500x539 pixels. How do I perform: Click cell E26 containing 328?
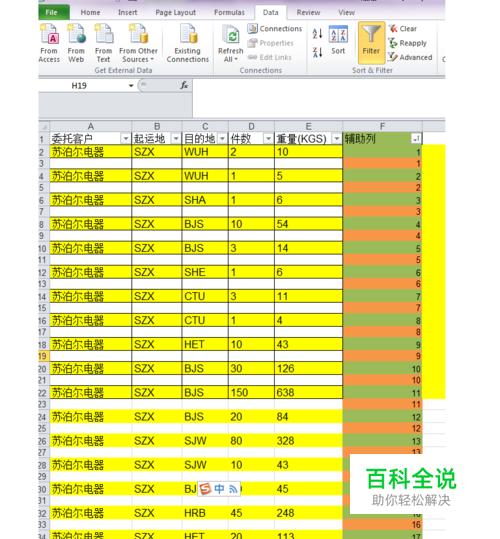[309, 441]
